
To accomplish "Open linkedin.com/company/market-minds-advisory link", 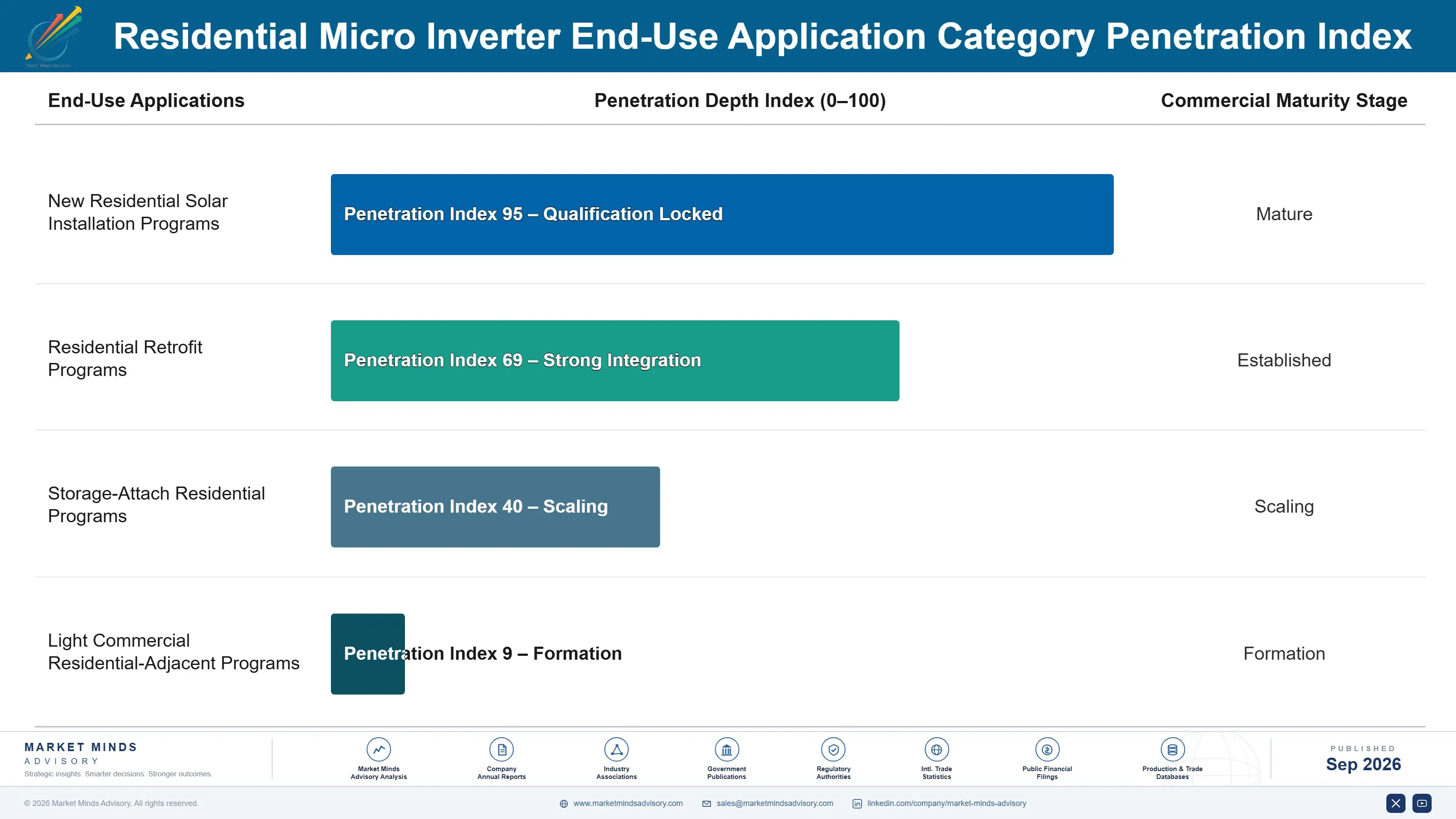I will (x=947, y=803).
